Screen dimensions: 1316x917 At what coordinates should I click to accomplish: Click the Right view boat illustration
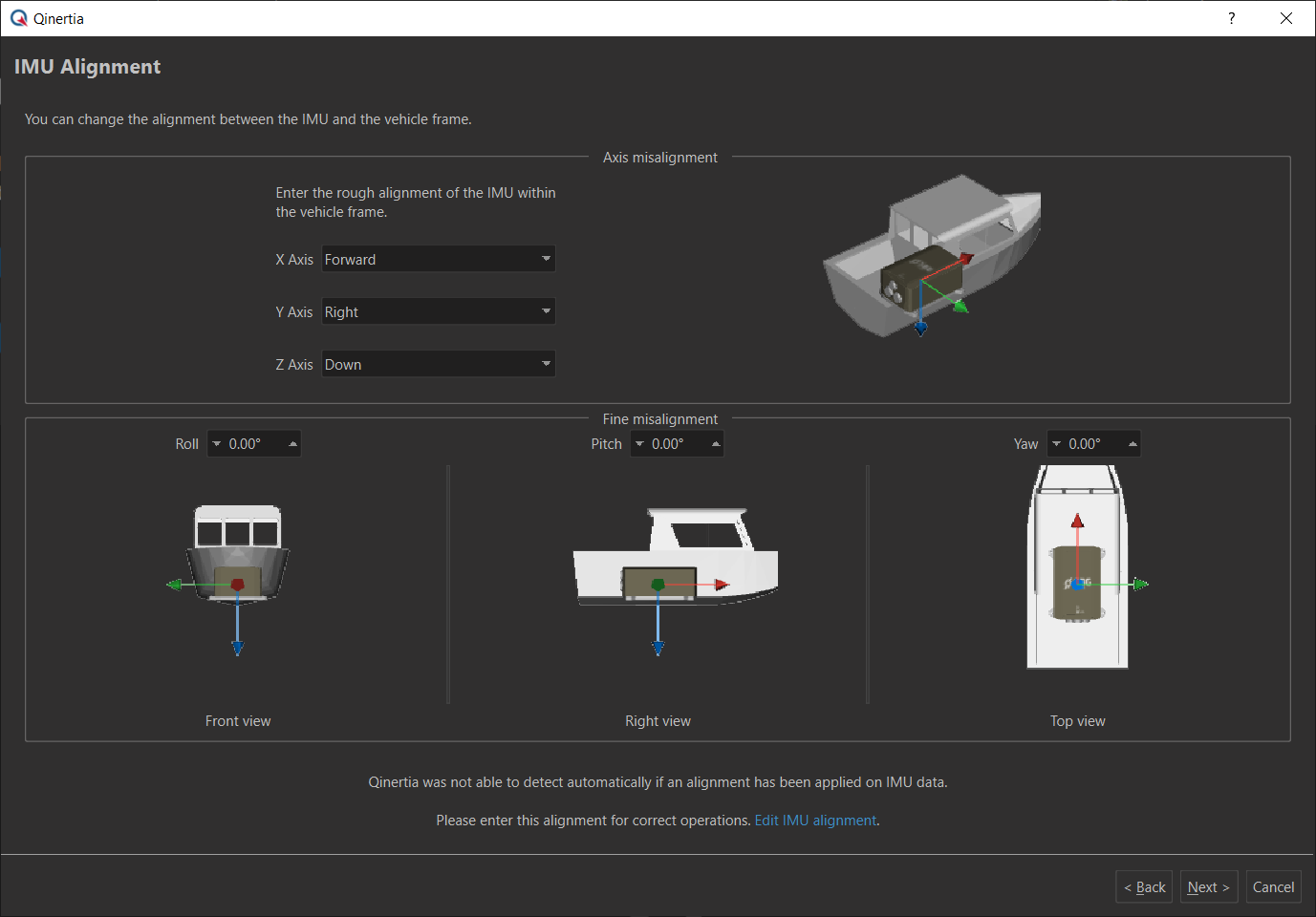[675, 581]
